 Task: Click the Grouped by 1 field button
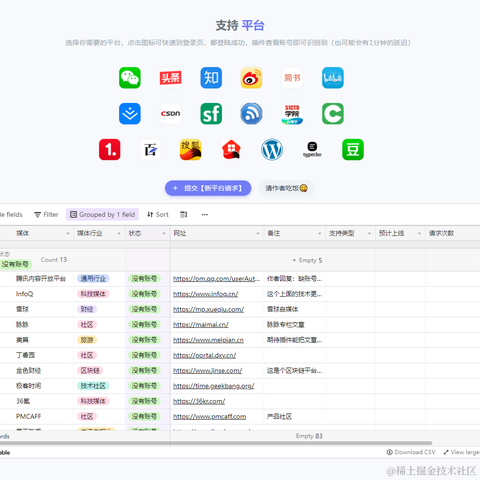coord(103,214)
